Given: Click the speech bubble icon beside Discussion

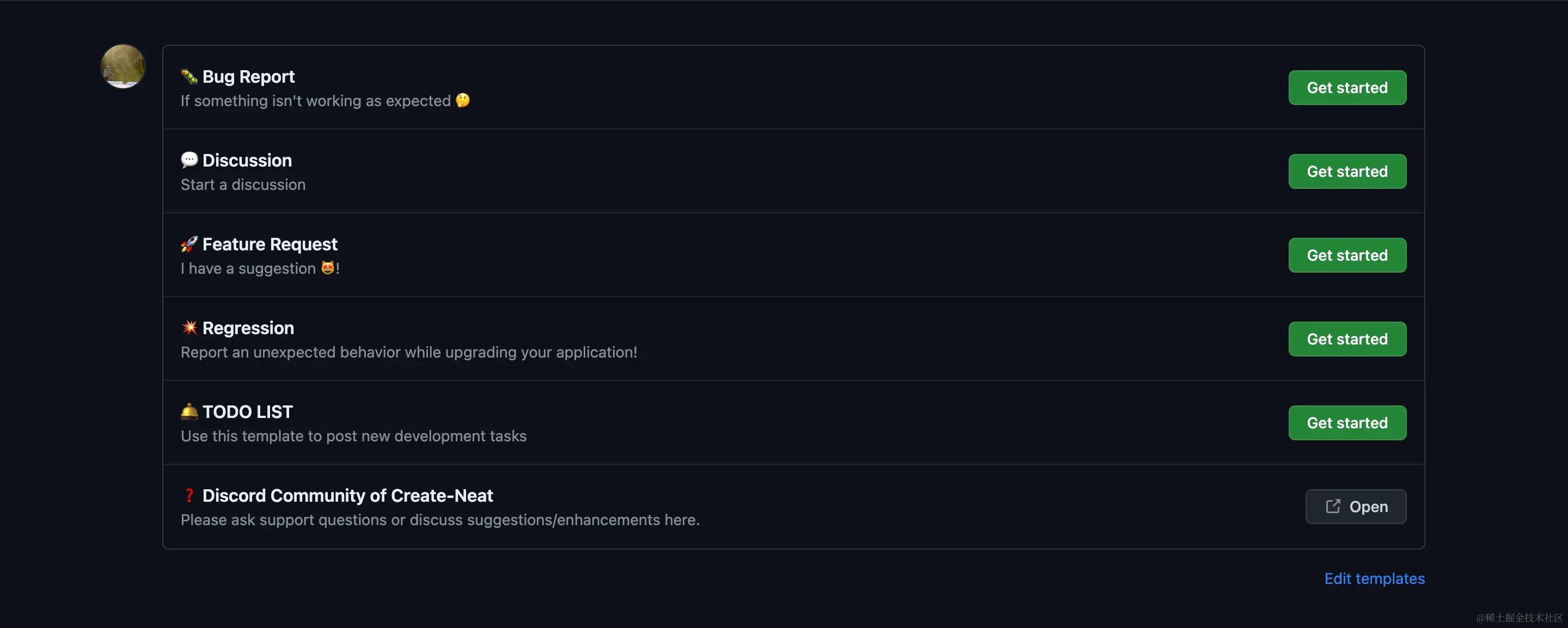Looking at the screenshot, I should (x=189, y=160).
